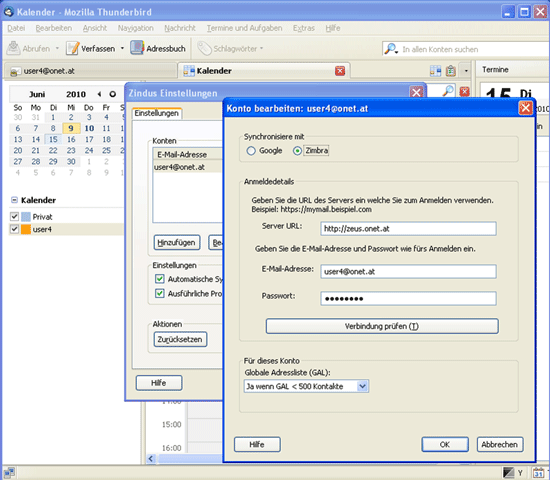The height and width of the screenshot is (480, 550).
Task: Select the Einstellungen tab in Zindus window
Action: tap(157, 113)
